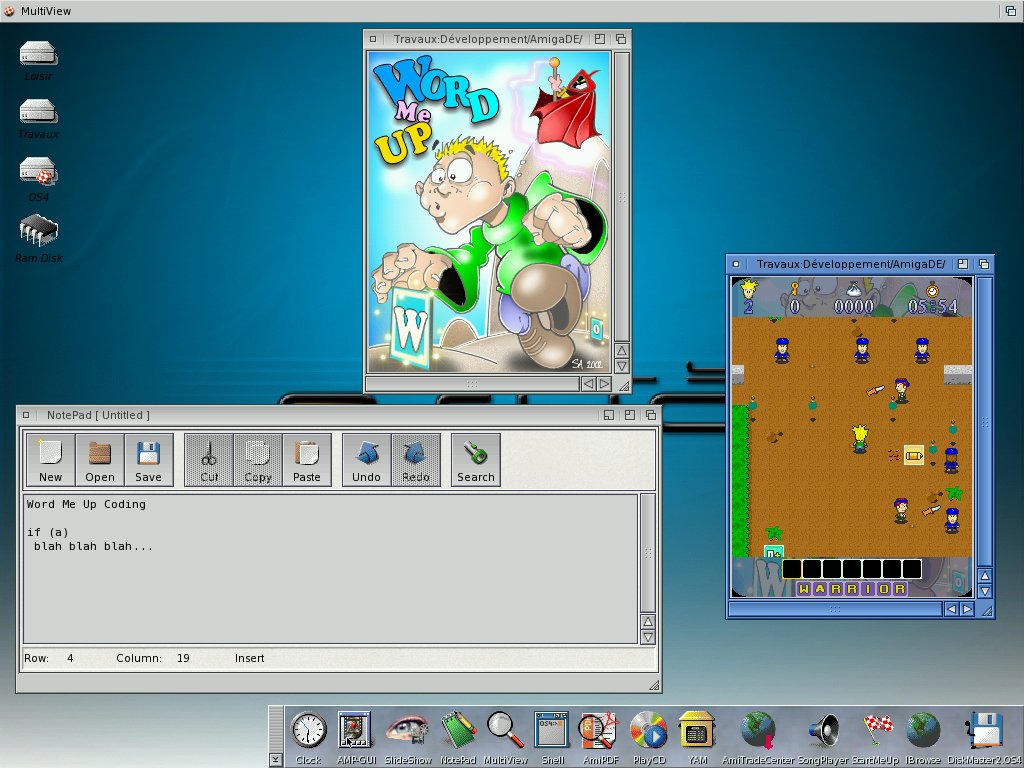The image size is (1024, 768).
Task: Click vertical scrollbar of Word Me Up cover window
Action: (x=622, y=197)
